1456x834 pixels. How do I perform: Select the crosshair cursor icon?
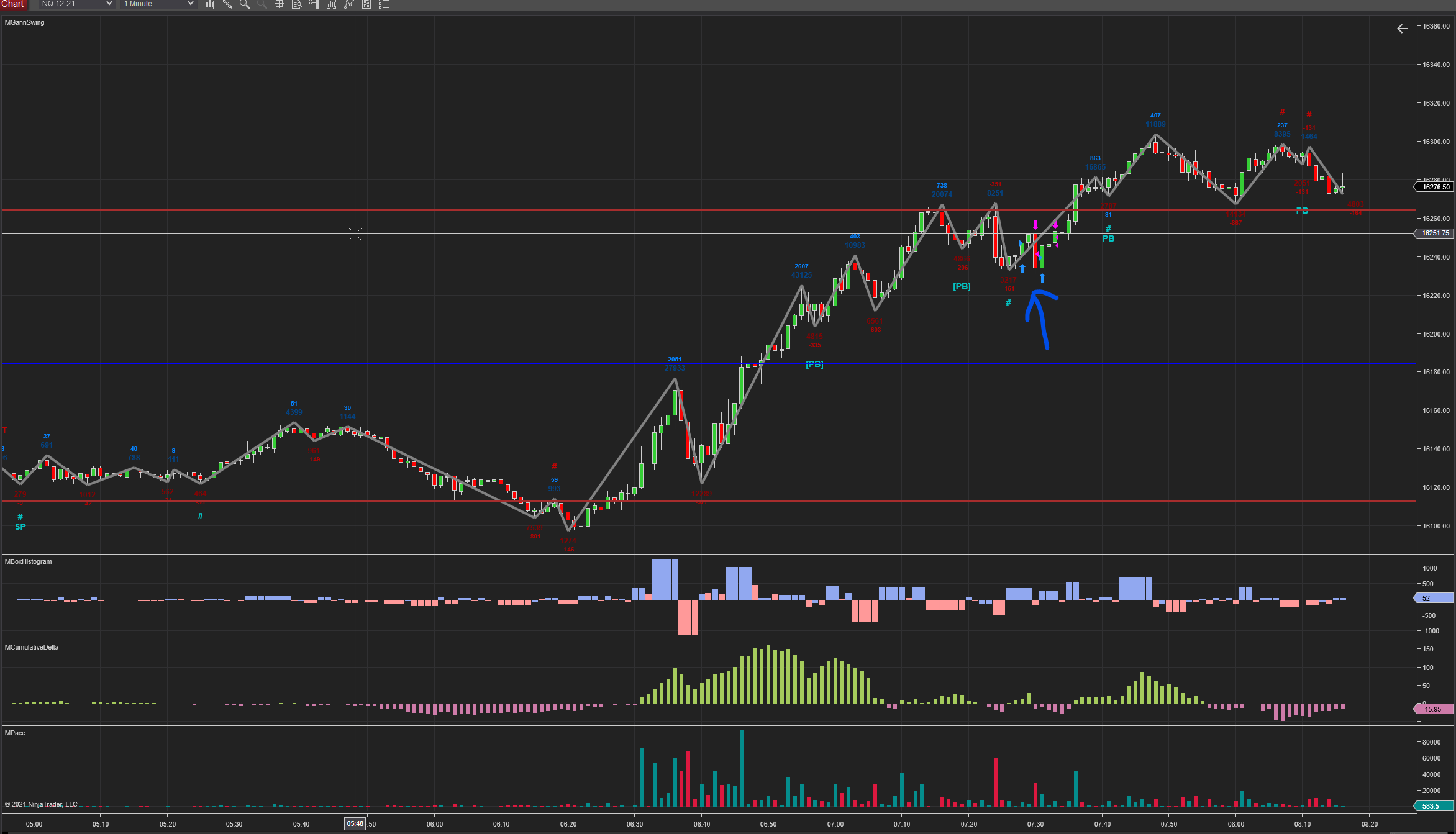click(280, 4)
